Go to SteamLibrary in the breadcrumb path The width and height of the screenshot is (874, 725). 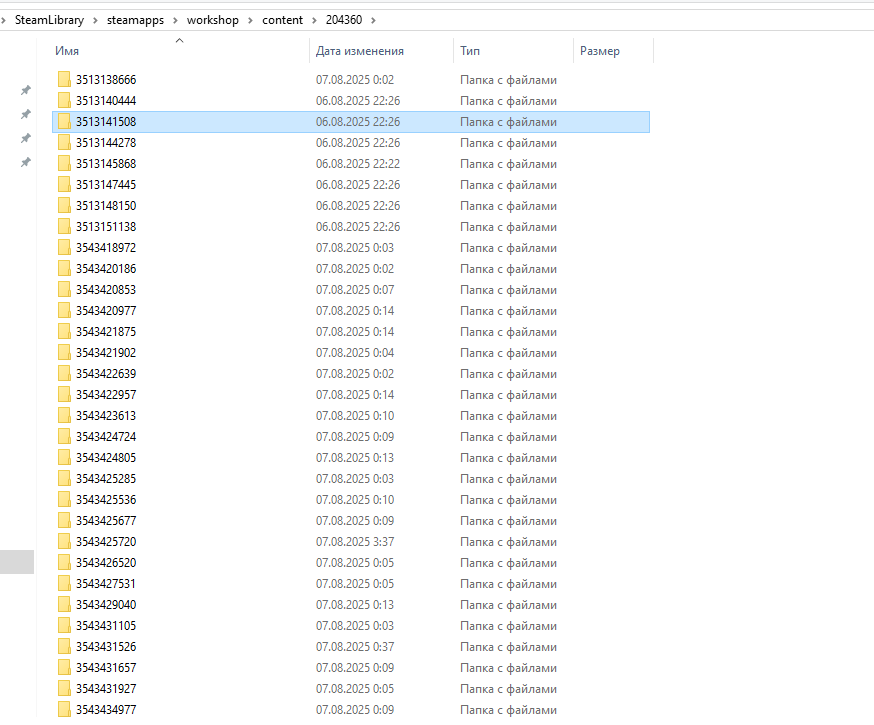point(49,20)
